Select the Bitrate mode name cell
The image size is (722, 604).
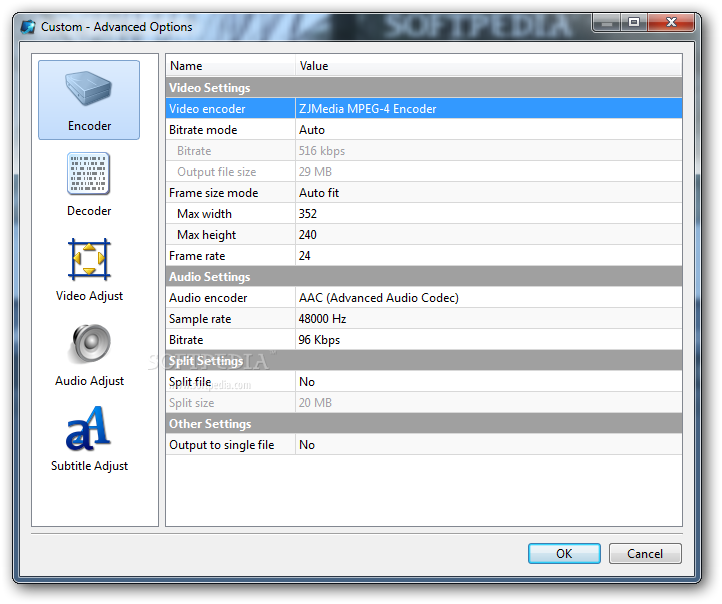[230, 130]
